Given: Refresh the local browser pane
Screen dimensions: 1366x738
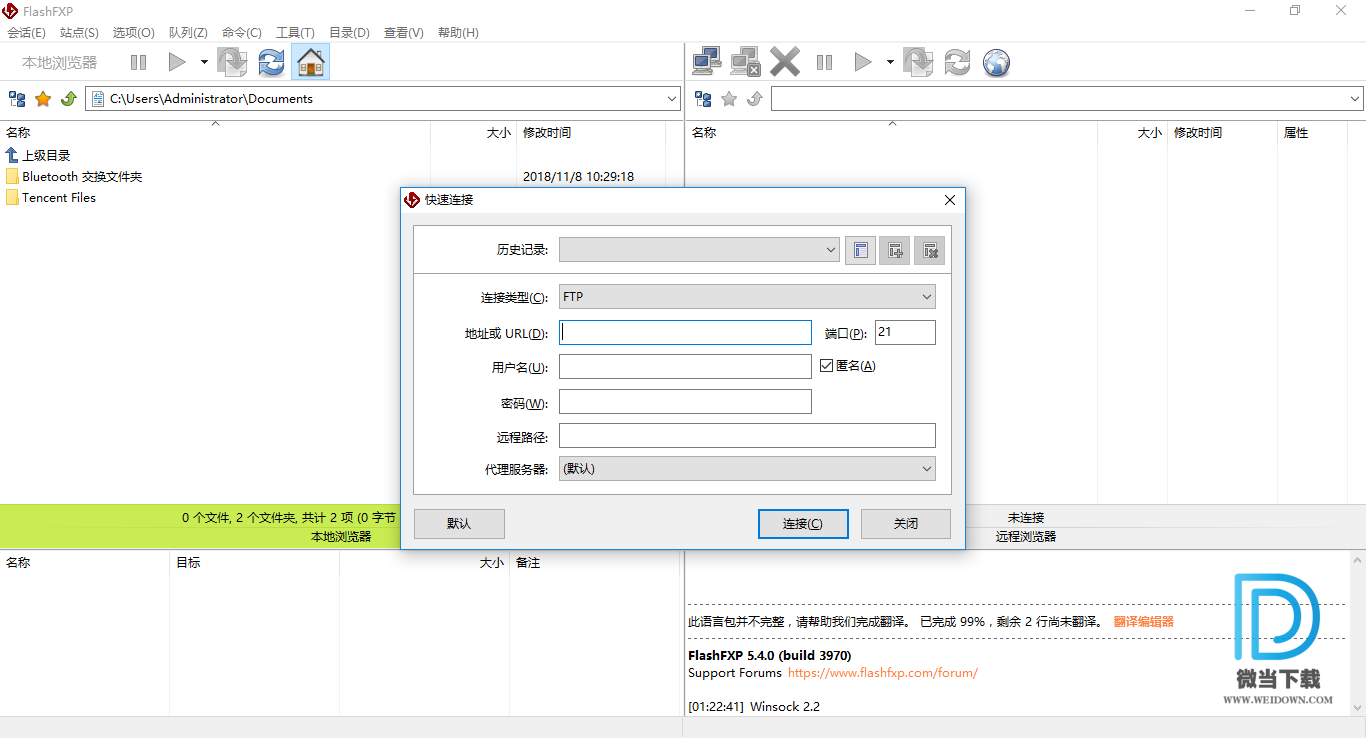Looking at the screenshot, I should point(271,62).
